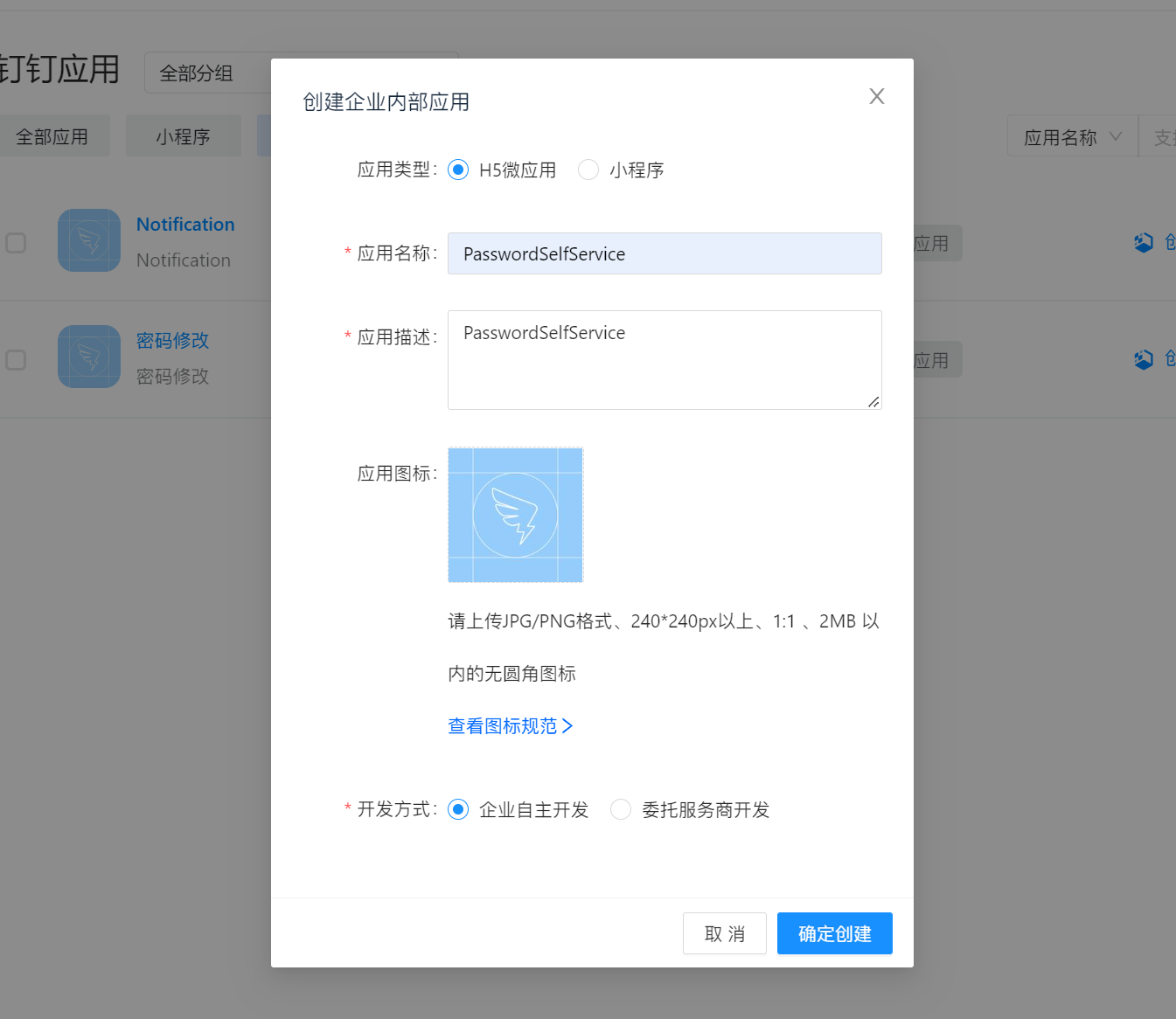Screen dimensions: 1176x1019
Task: Tick the Notification app checkbox
Action: coord(16,243)
